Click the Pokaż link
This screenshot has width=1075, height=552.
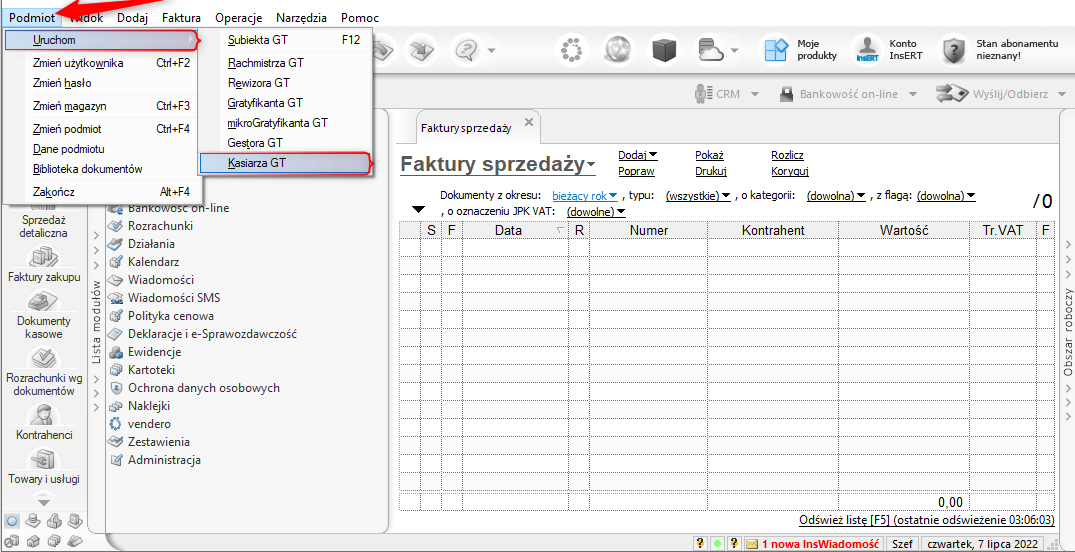(710, 155)
